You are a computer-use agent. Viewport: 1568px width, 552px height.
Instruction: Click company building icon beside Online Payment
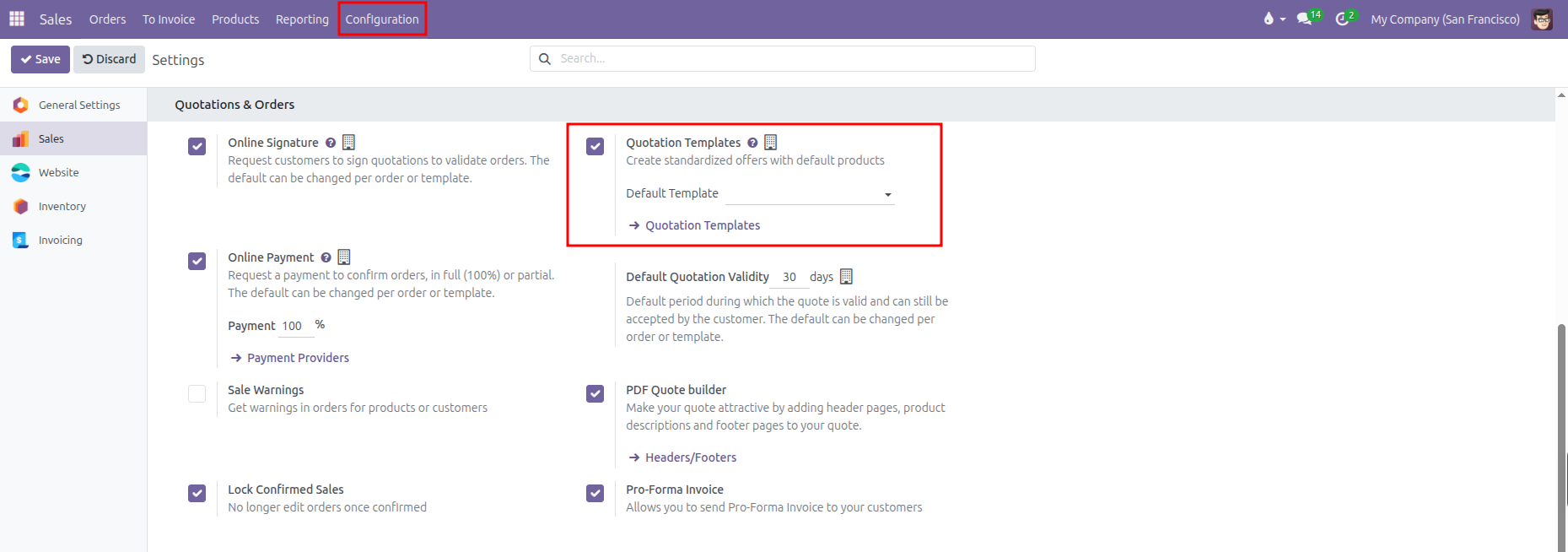point(343,257)
